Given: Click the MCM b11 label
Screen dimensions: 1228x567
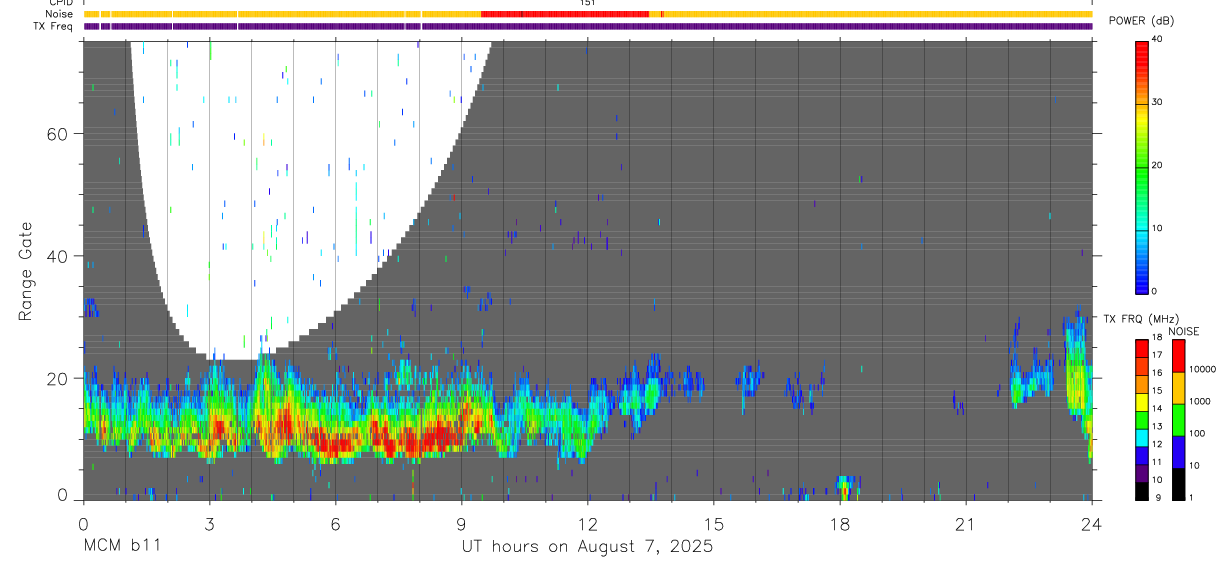Looking at the screenshot, I should pyautogui.click(x=123, y=546).
